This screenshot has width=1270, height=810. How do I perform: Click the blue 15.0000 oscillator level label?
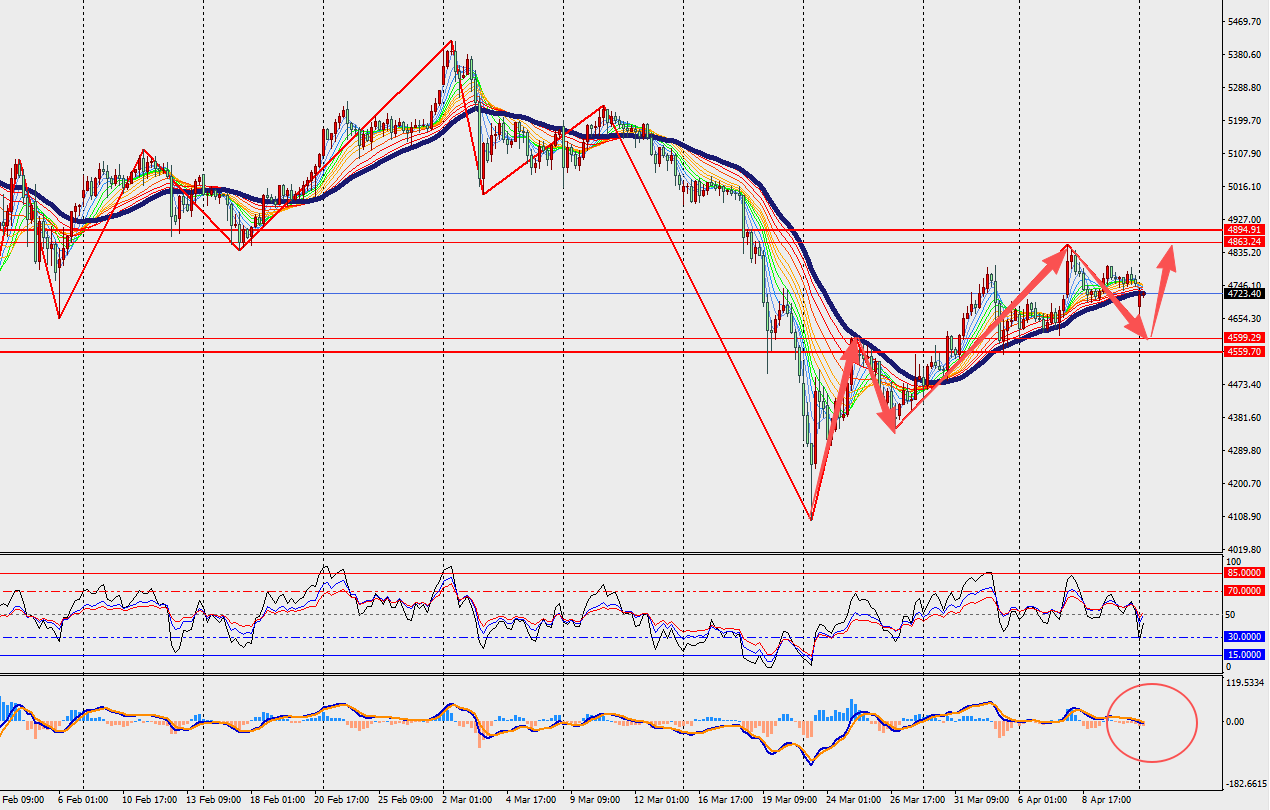point(1243,655)
